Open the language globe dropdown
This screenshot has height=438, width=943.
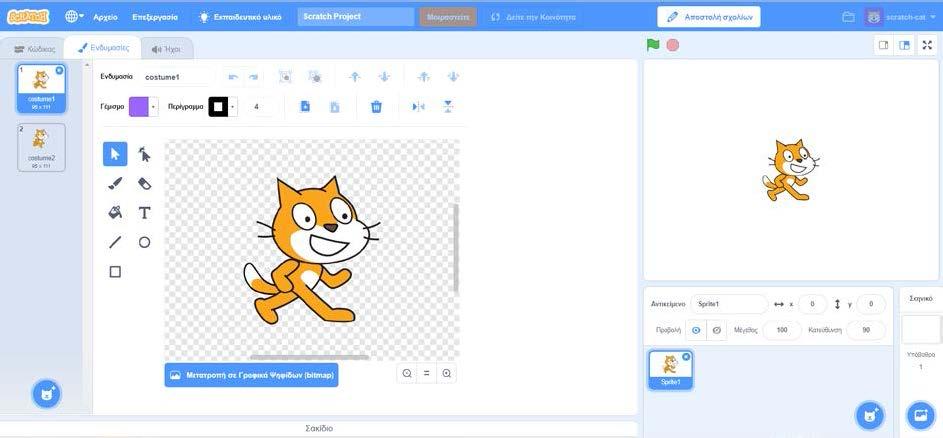(74, 17)
